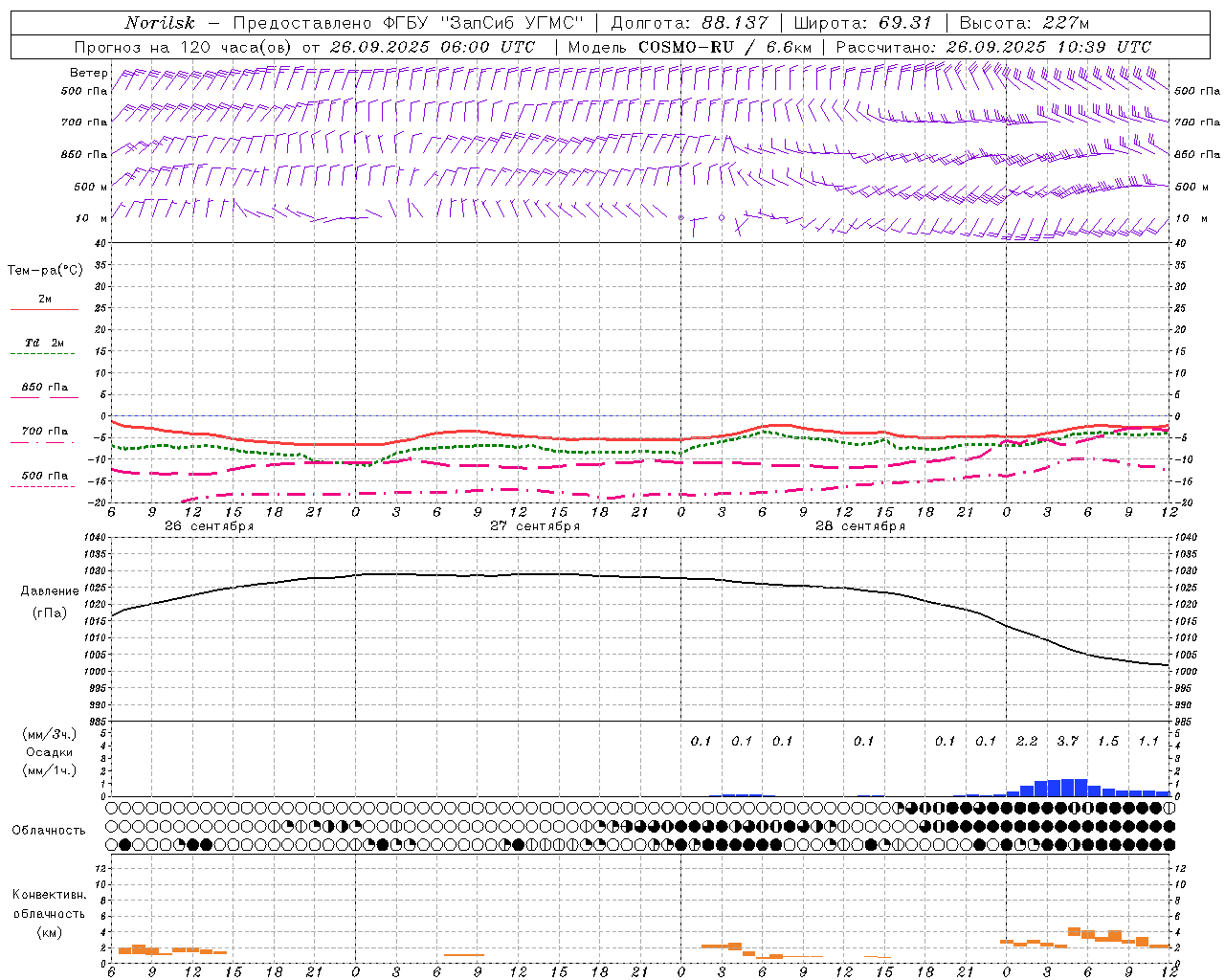
Task: Click the 700 гПа entry in the temperature legend
Action: 44,432
